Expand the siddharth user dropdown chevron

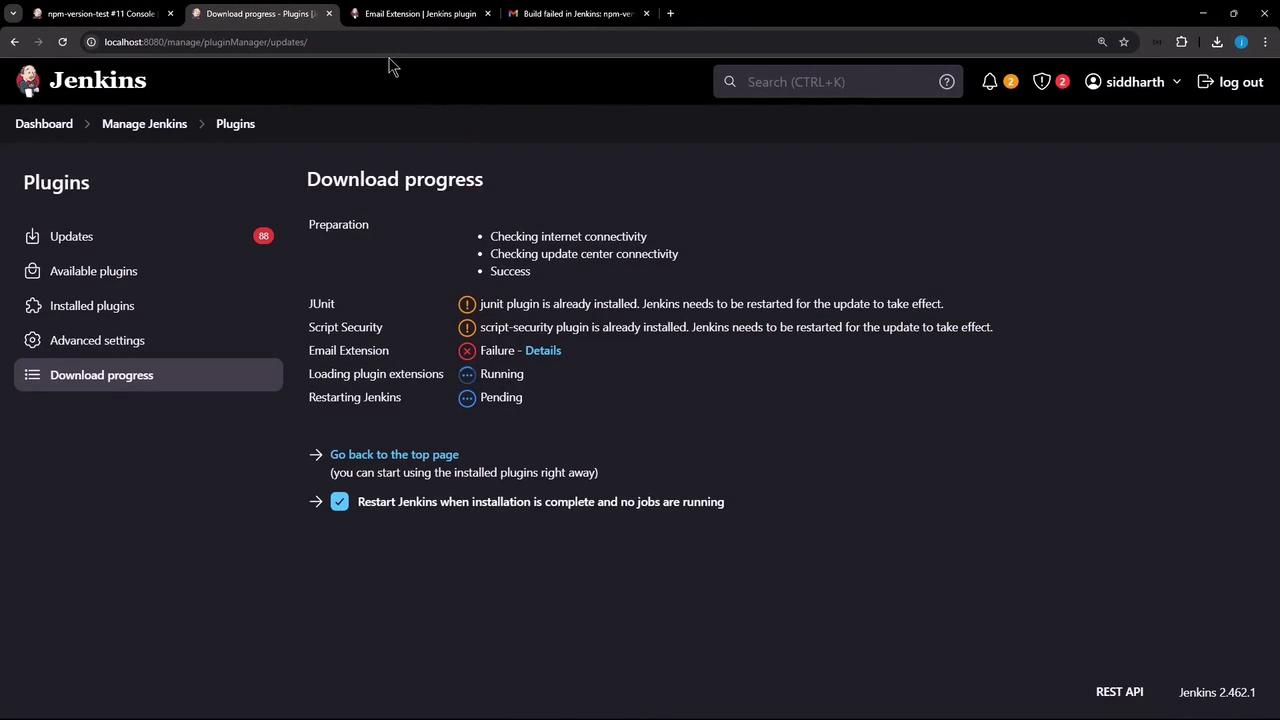pos(1177,82)
